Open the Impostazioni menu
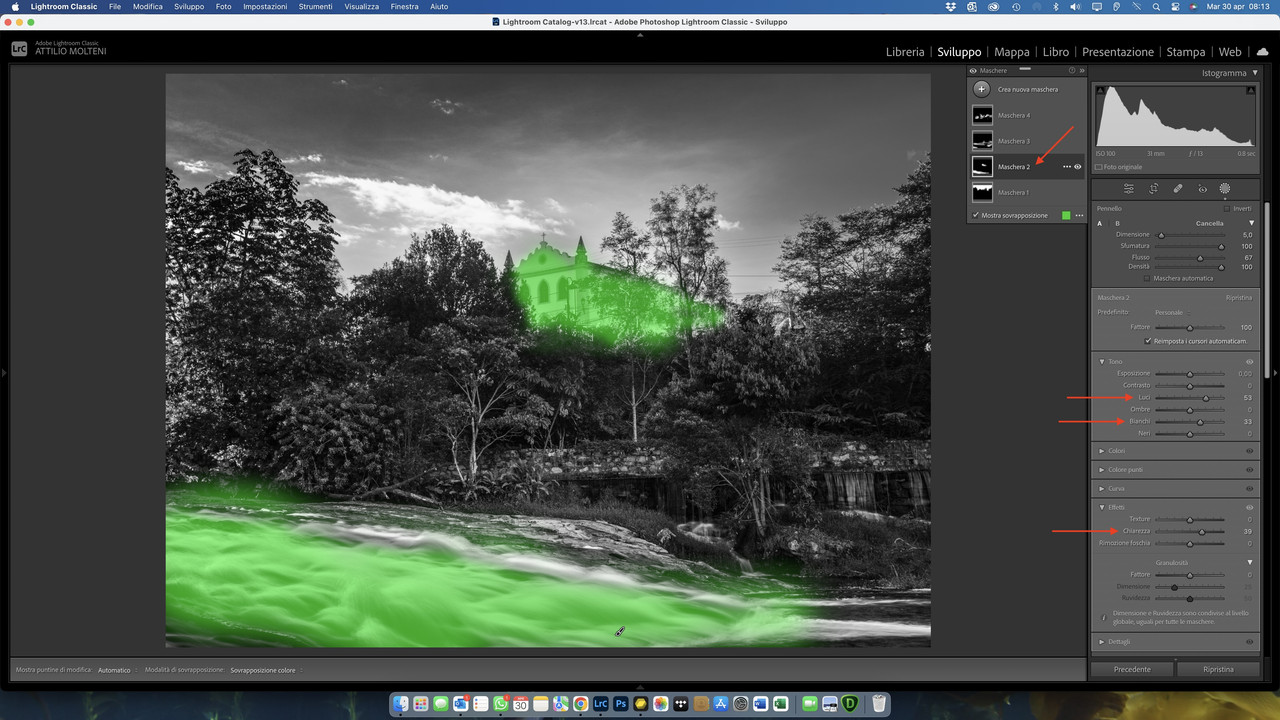This screenshot has height=720, width=1280. [265, 6]
